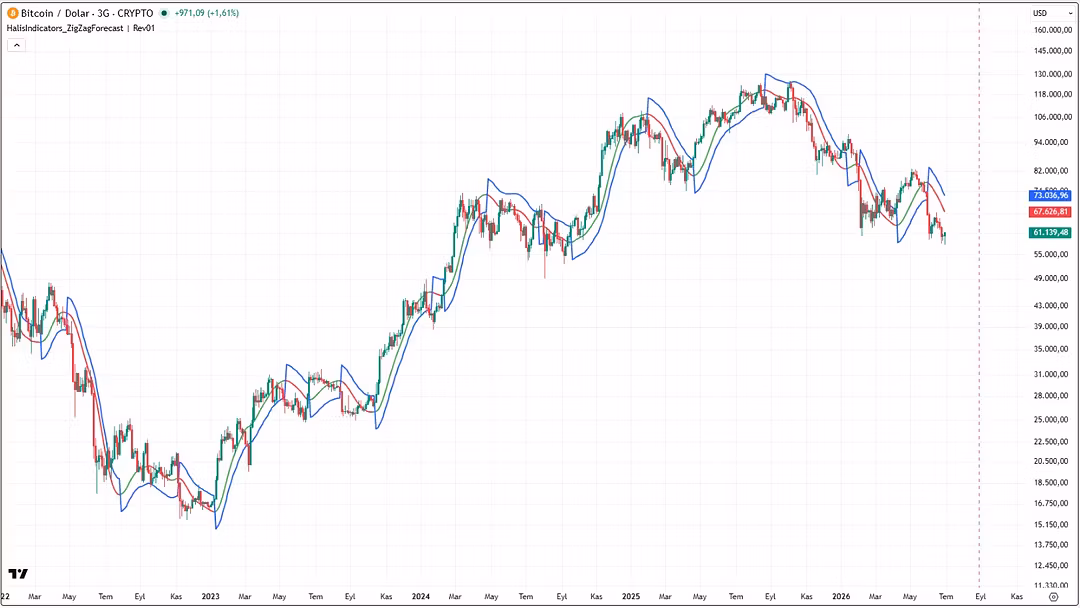The width and height of the screenshot is (1080, 608).
Task: Click the 2024 label on the time axis
Action: [x=421, y=597]
